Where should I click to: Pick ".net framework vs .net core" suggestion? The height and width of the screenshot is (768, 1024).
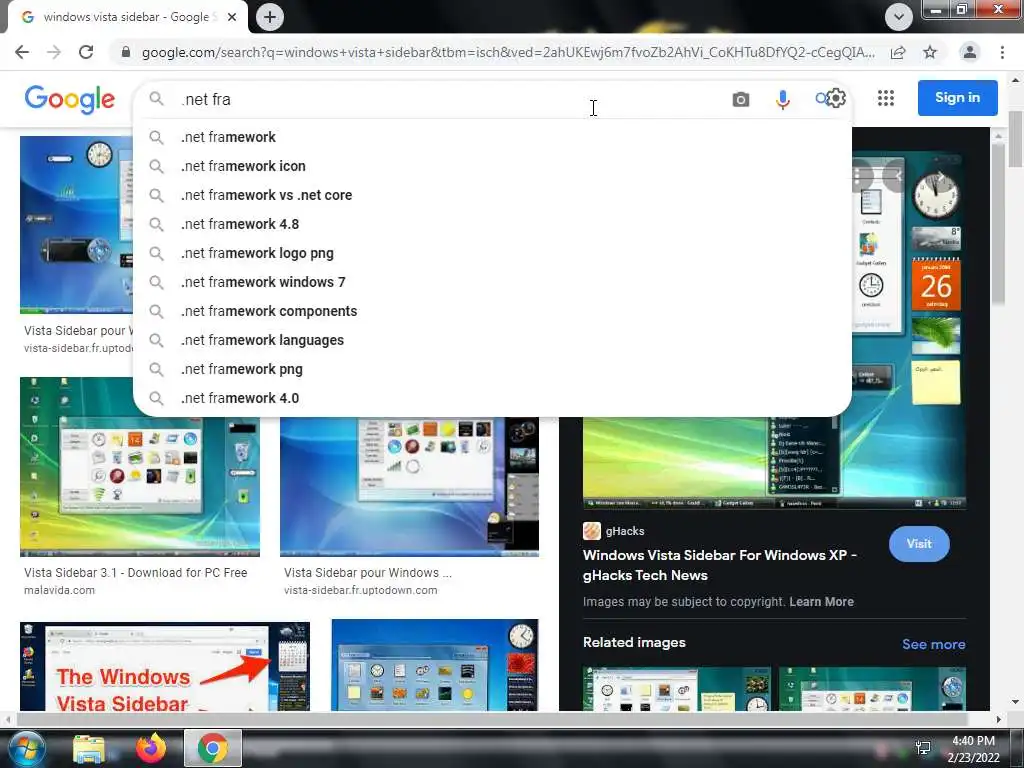492,195
